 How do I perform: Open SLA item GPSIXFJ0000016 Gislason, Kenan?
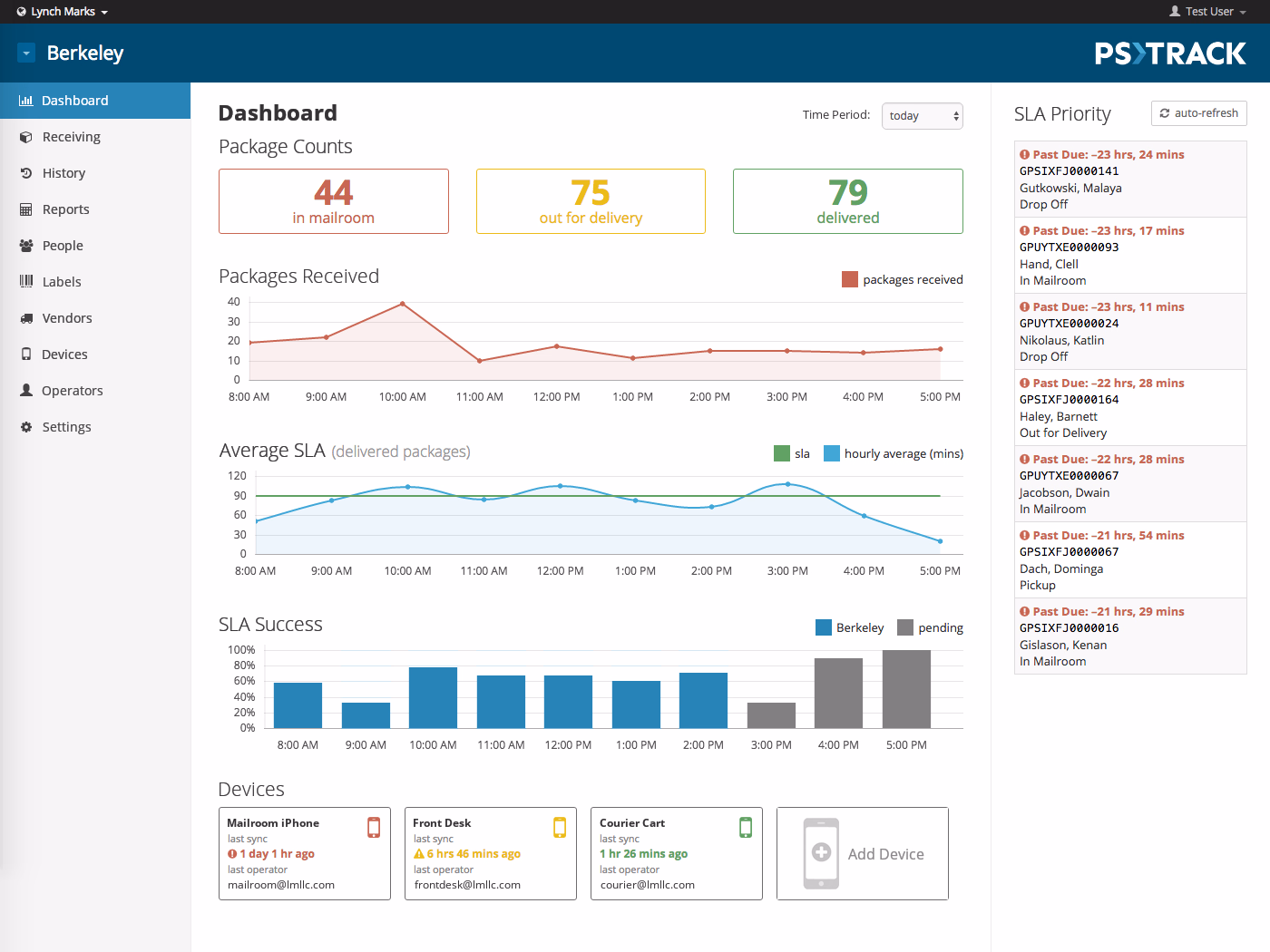click(1130, 636)
